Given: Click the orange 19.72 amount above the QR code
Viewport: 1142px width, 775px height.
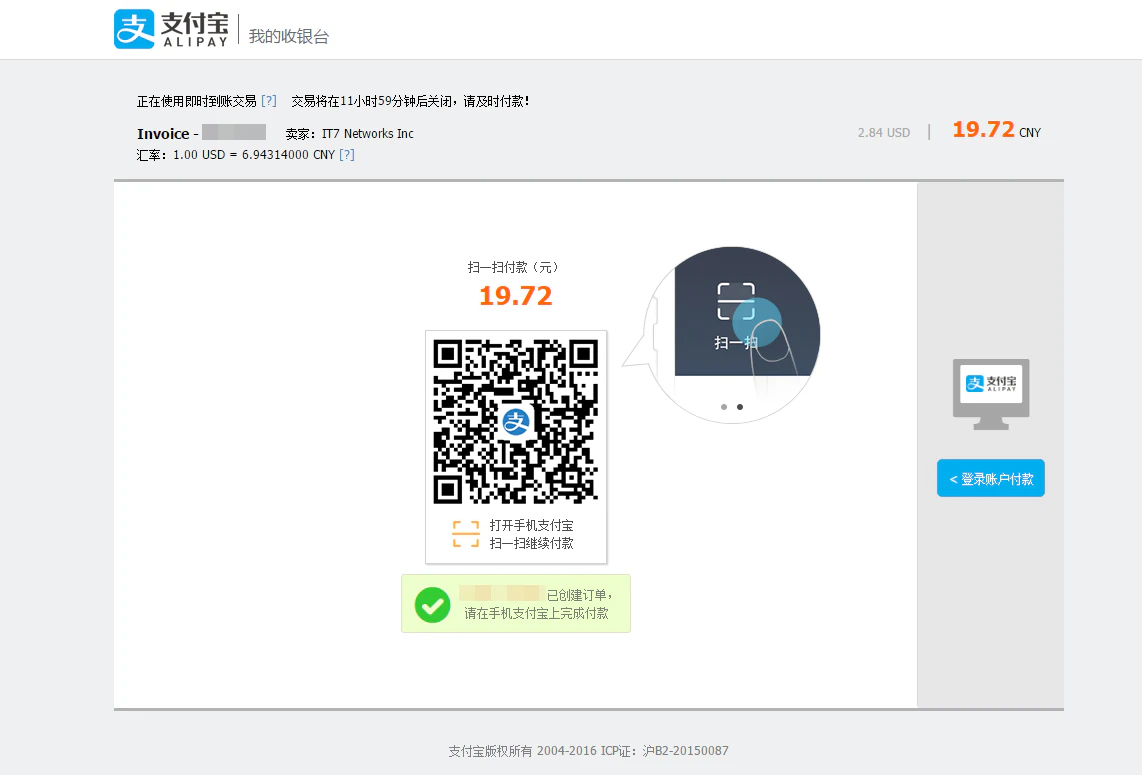Looking at the screenshot, I should (516, 296).
